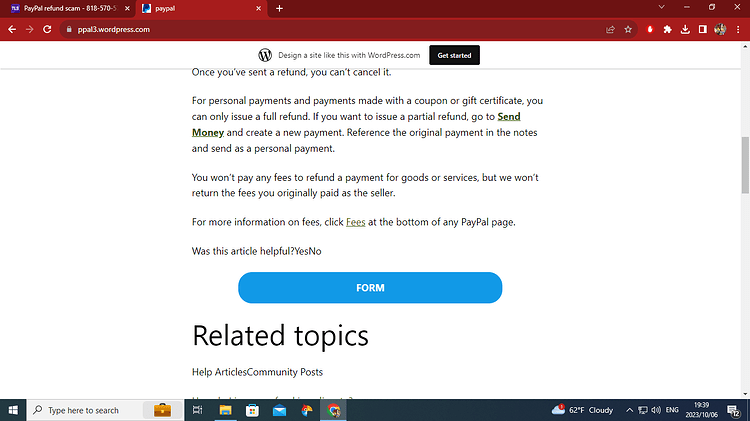
Task: Show hidden system tray icons
Action: pyautogui.click(x=629, y=410)
